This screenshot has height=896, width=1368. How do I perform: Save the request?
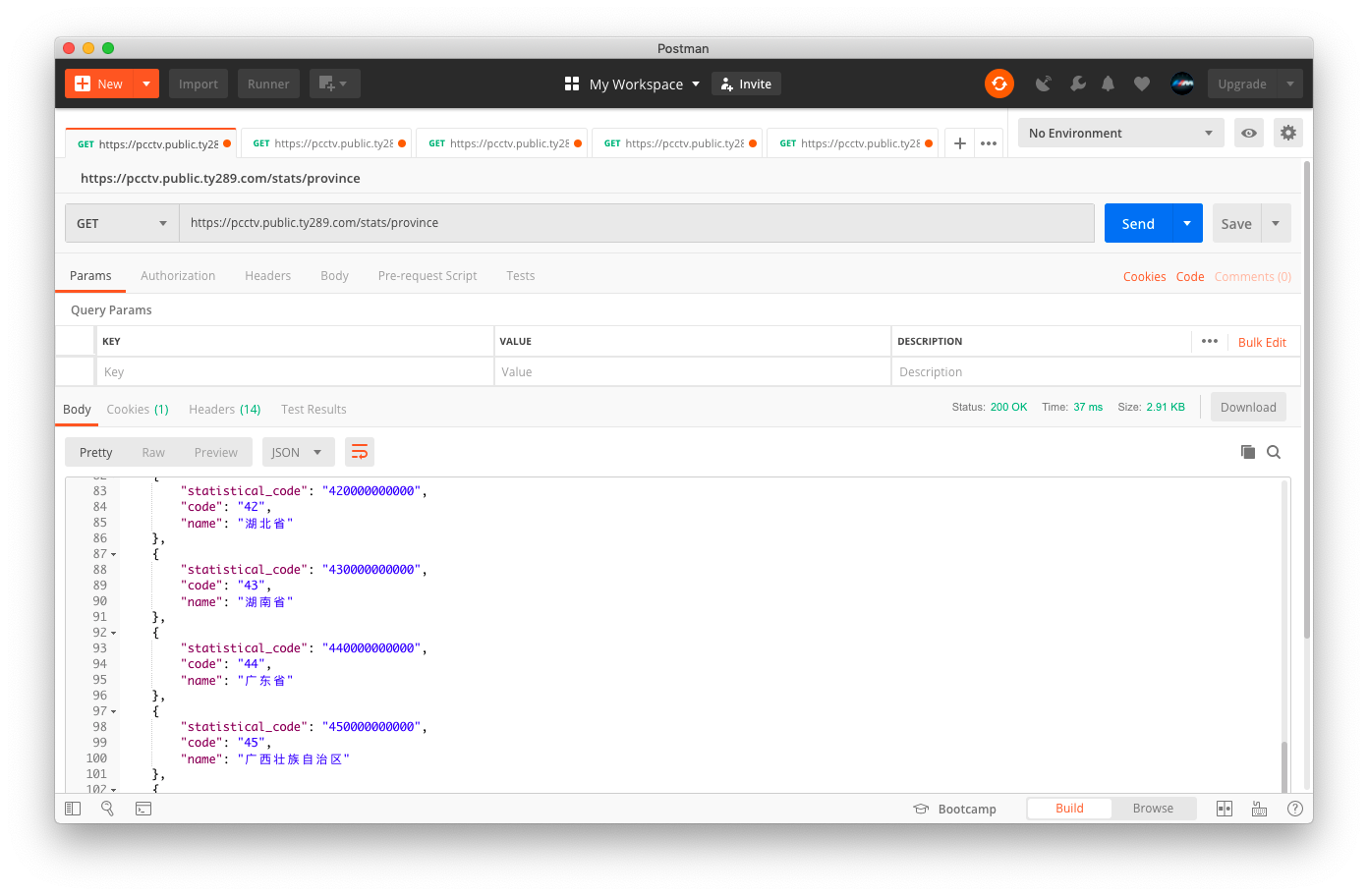point(1236,223)
